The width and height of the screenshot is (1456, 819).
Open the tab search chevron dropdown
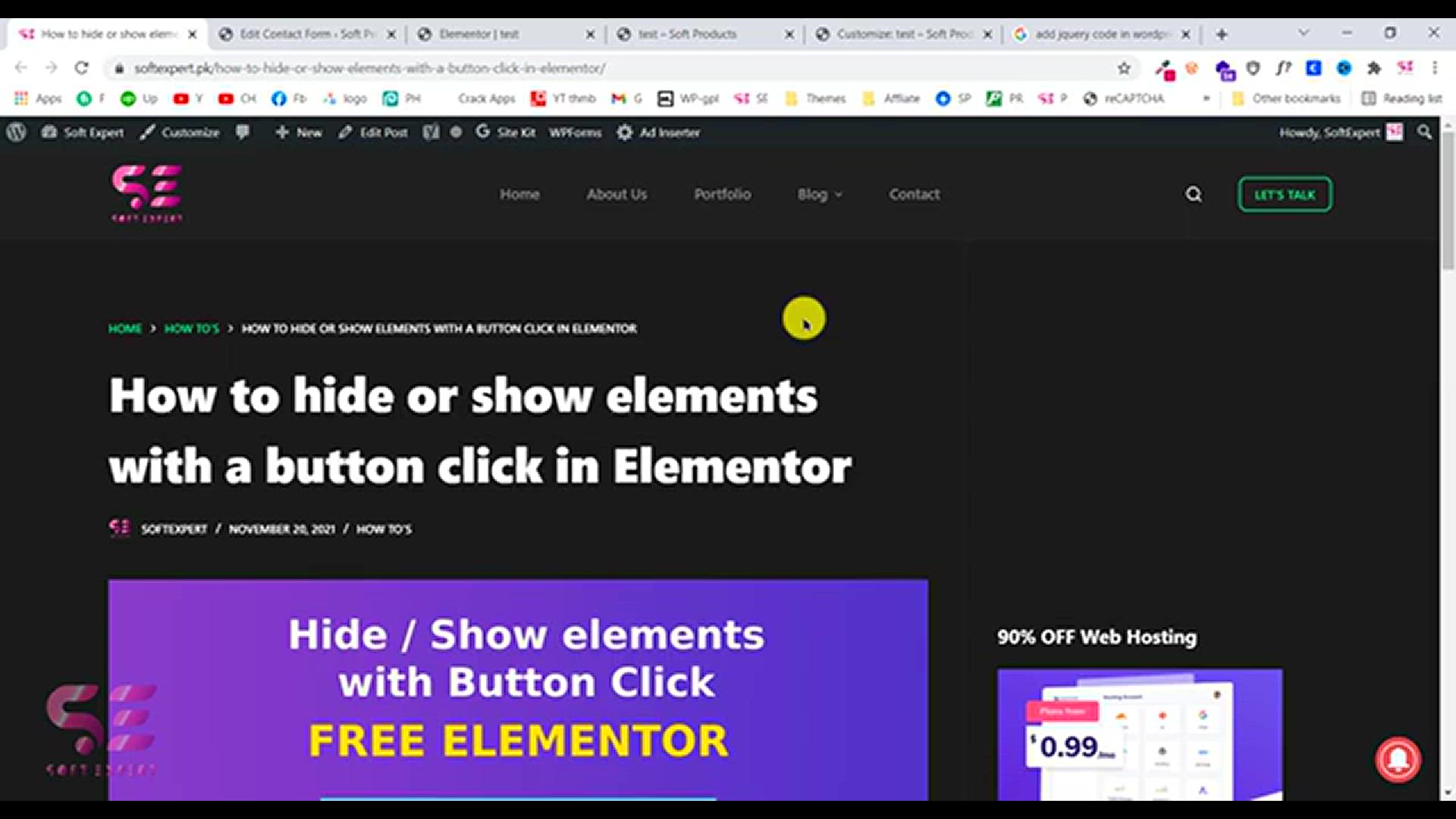(x=1304, y=33)
